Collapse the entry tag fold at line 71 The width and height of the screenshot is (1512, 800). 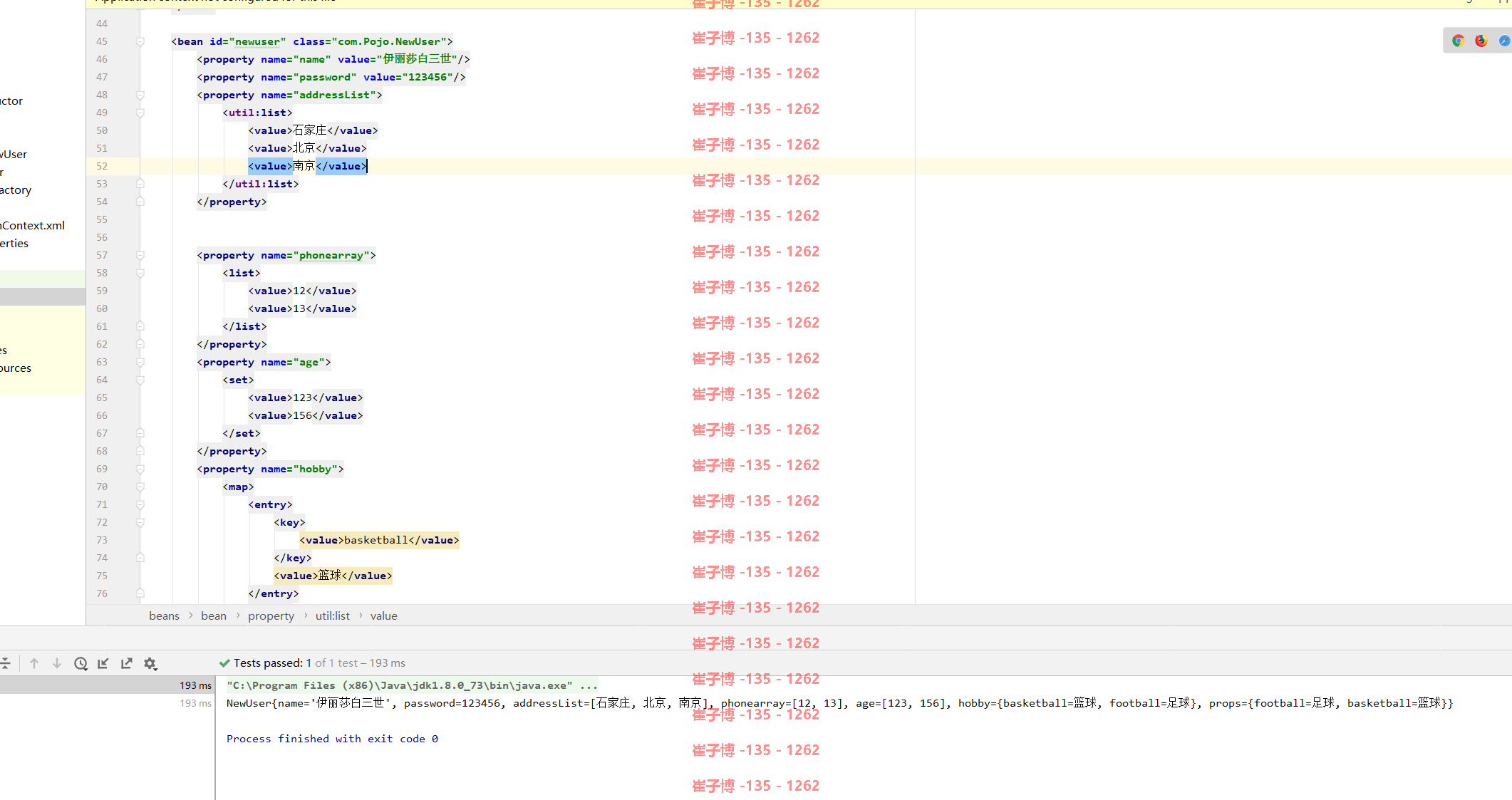point(140,504)
